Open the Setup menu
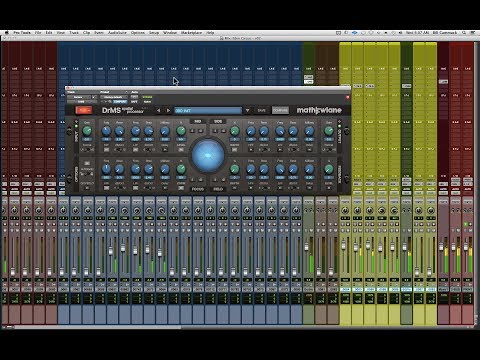 (154, 33)
